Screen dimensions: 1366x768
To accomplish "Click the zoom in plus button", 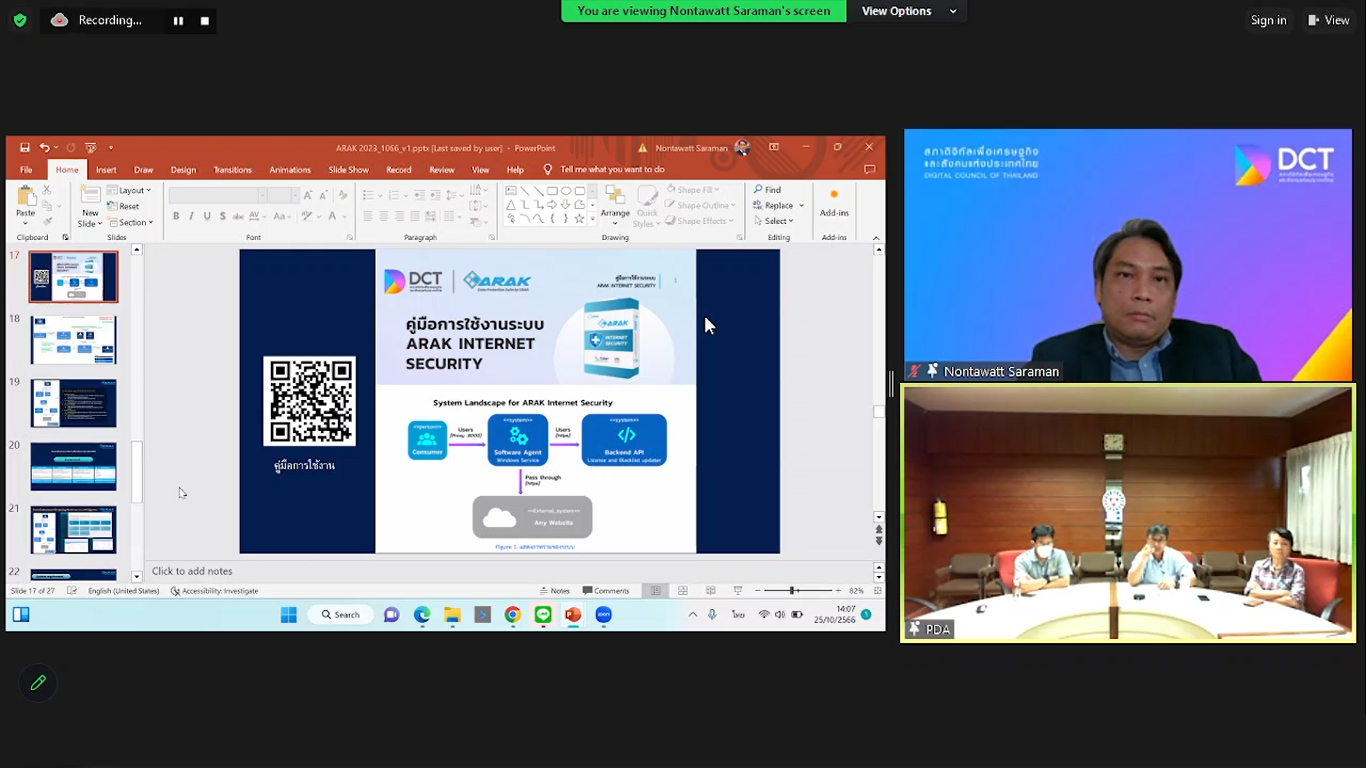I will click(838, 591).
